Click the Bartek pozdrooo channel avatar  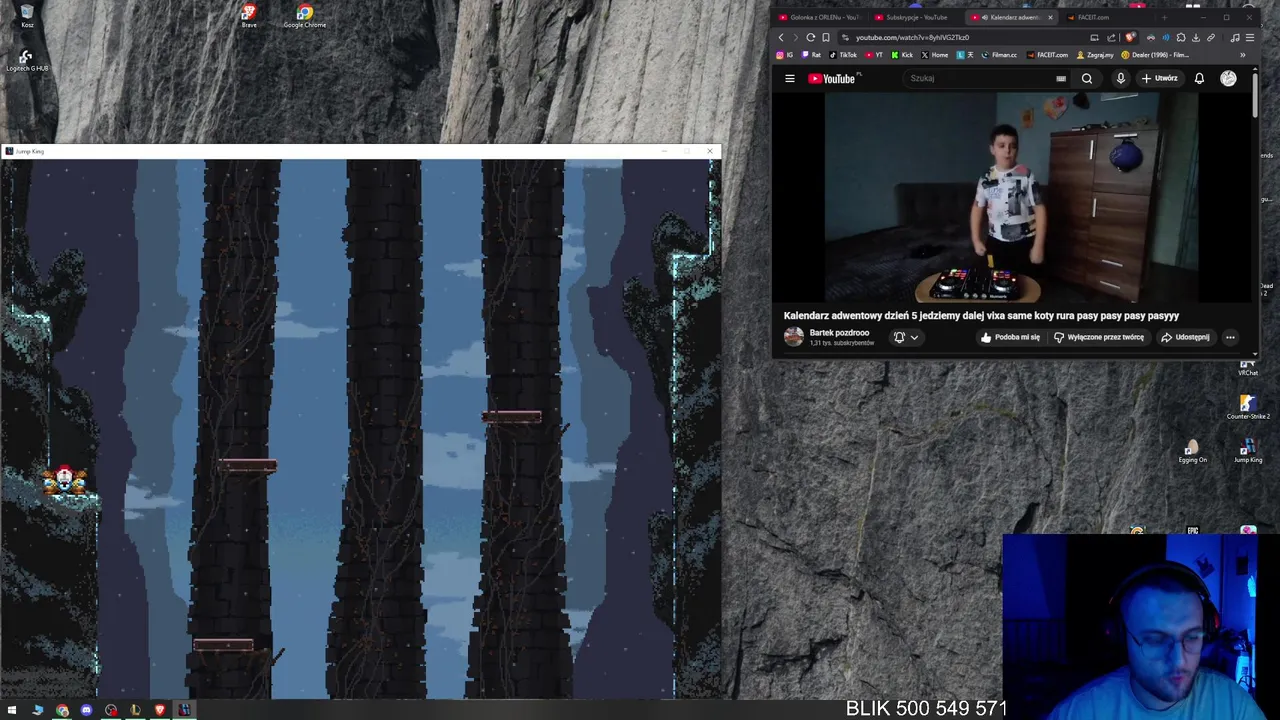click(x=793, y=337)
